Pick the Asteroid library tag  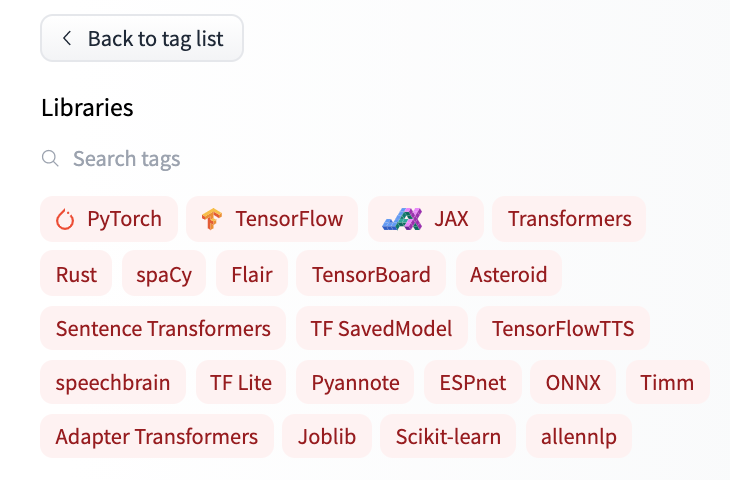click(509, 274)
